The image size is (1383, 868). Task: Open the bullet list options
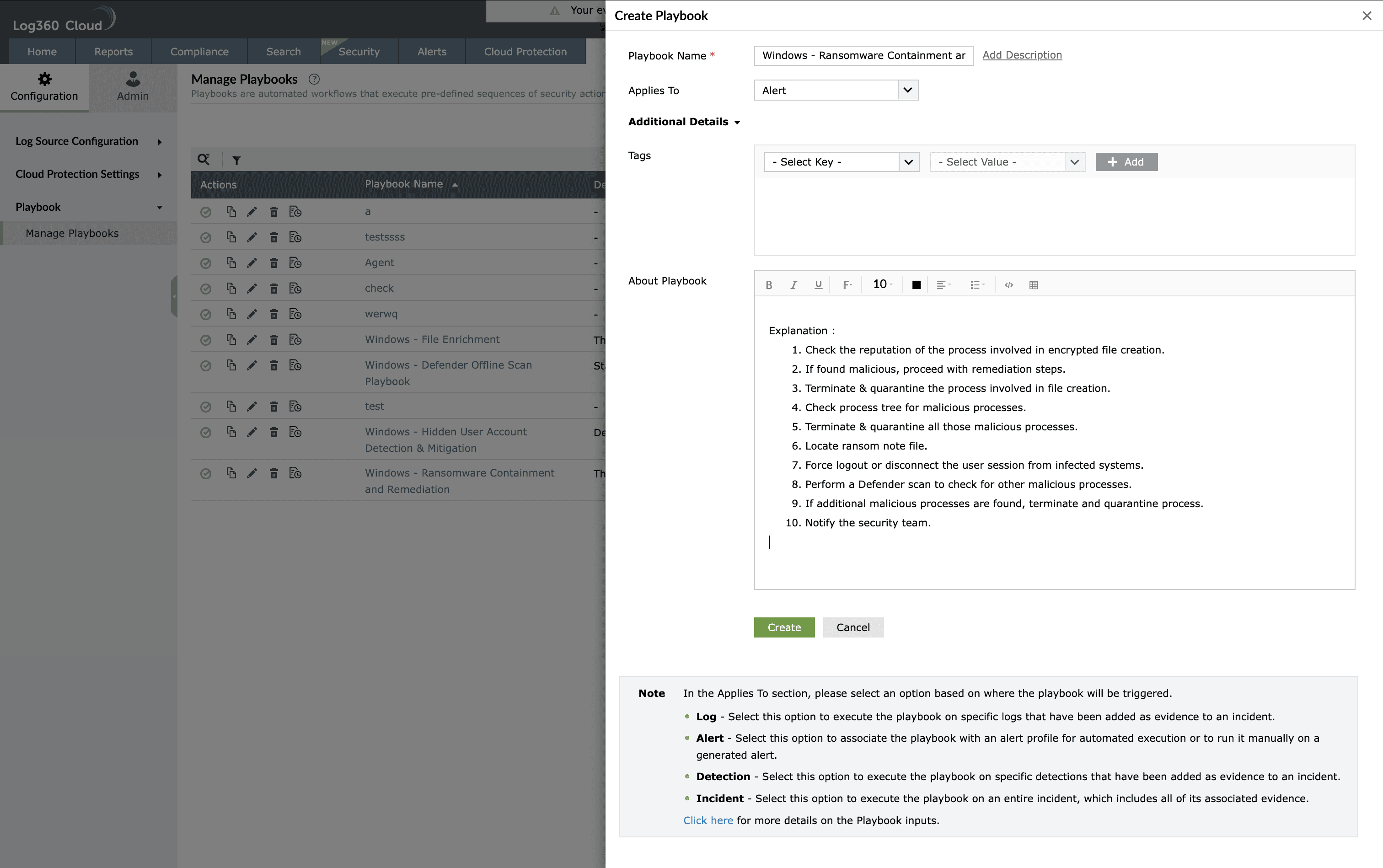coord(977,285)
